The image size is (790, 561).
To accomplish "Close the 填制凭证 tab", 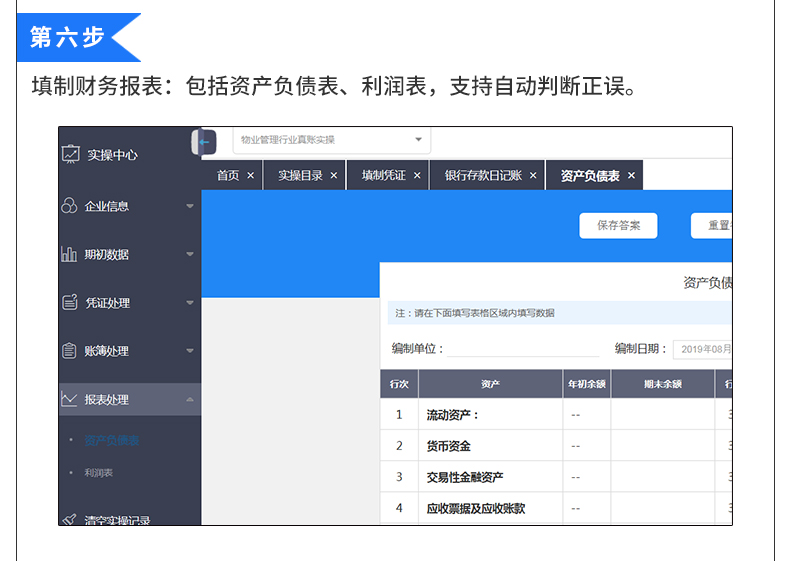I will [x=417, y=175].
